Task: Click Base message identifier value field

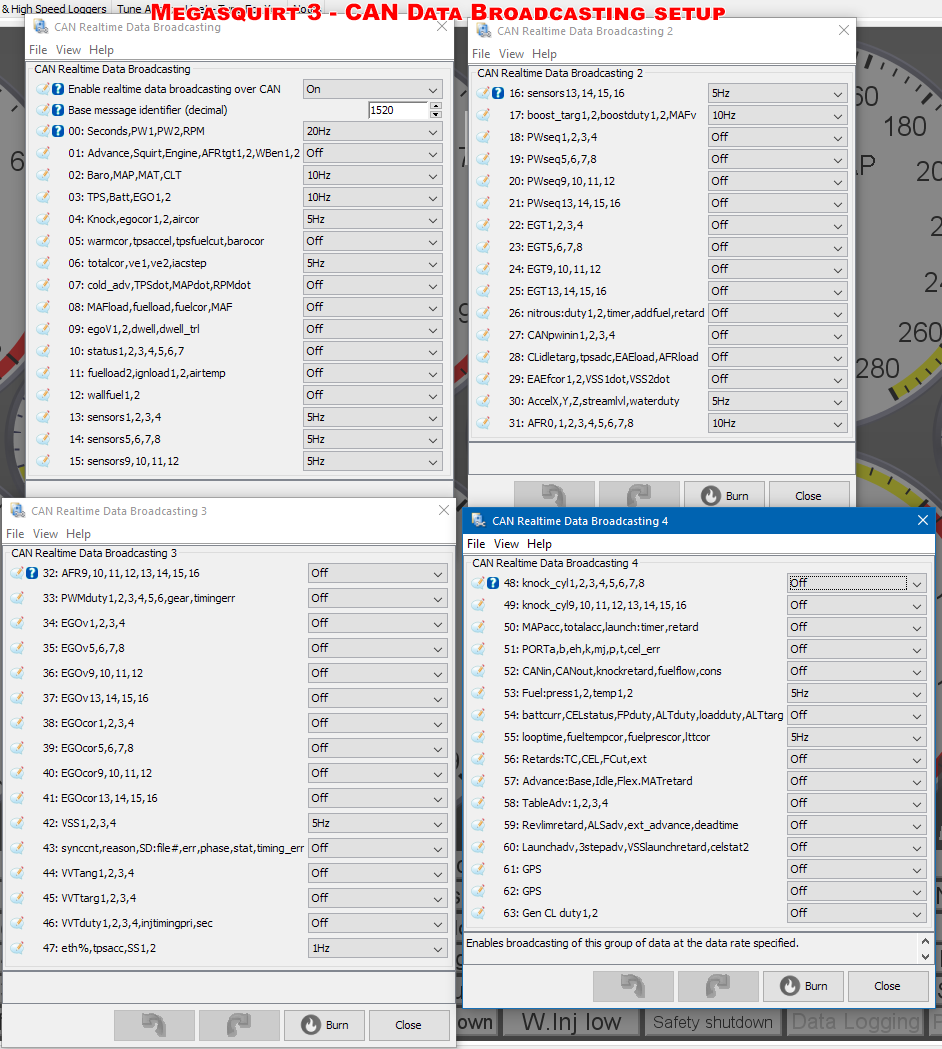Action: (398, 110)
